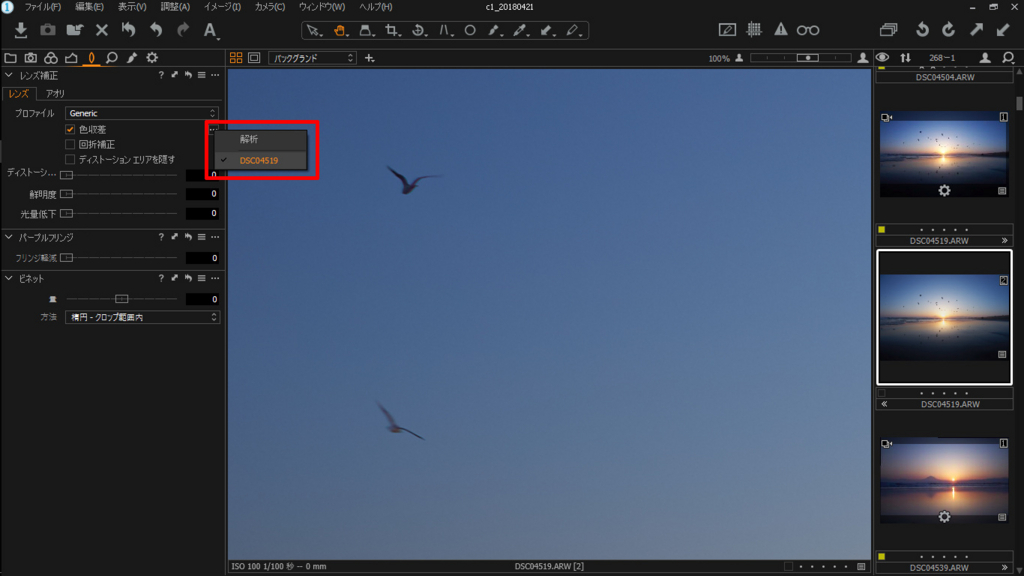1024x576 pixels.
Task: Open the レンズ補正 panel three-dot menu
Action: (216, 75)
